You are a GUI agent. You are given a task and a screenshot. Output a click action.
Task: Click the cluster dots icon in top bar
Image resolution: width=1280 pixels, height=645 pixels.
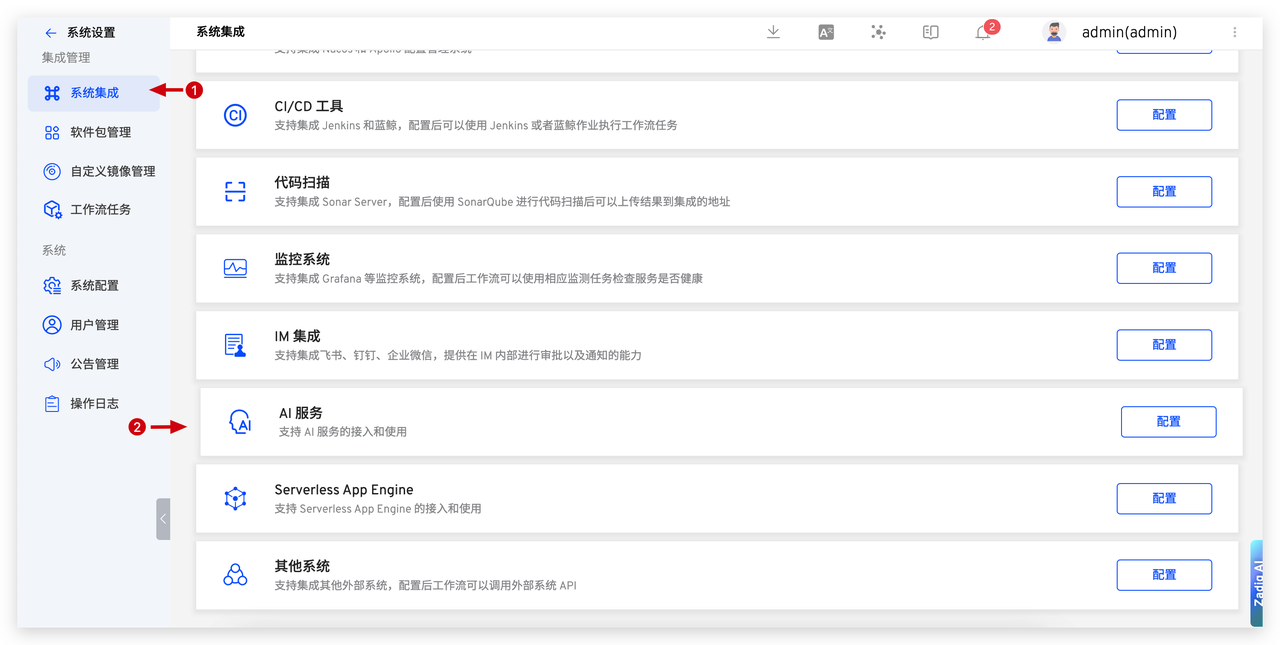[x=878, y=32]
